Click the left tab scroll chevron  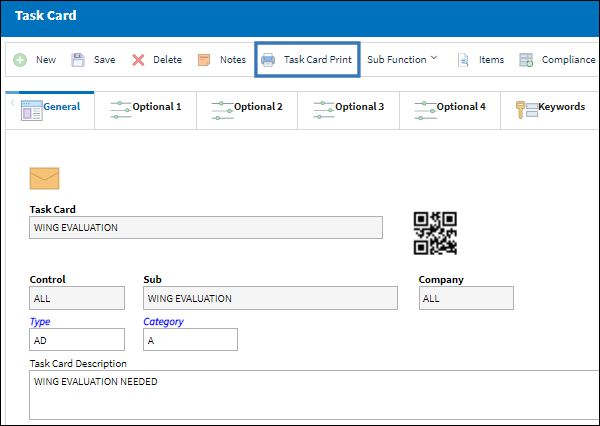point(12,102)
